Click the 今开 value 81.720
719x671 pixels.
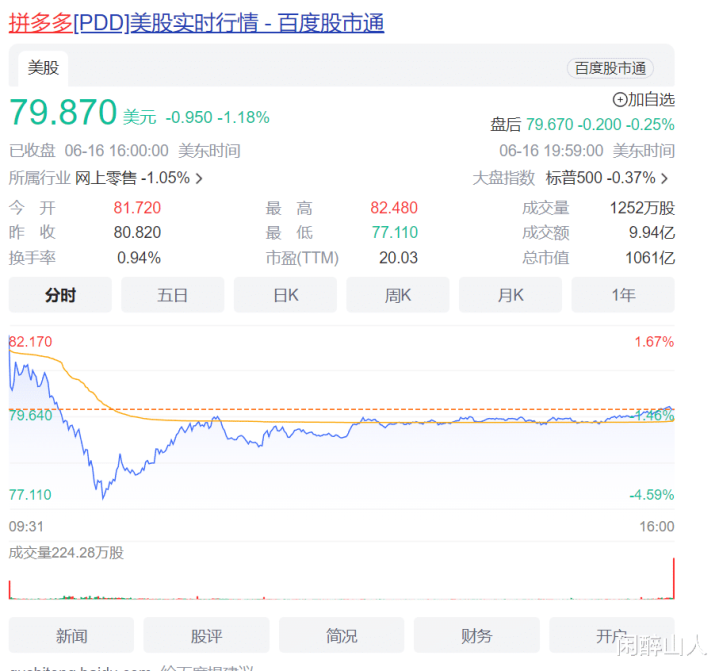137,208
